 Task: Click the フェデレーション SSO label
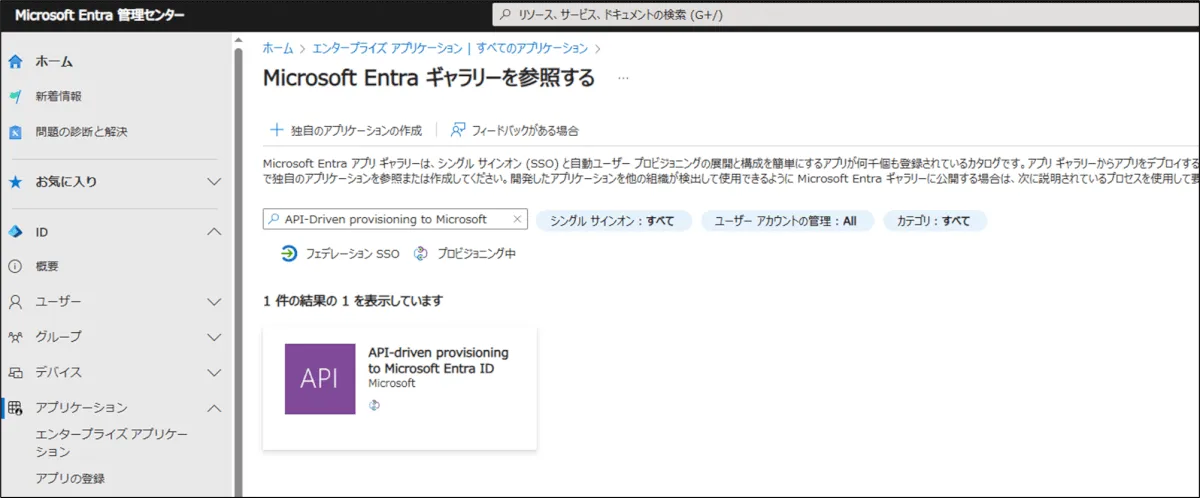(352, 254)
